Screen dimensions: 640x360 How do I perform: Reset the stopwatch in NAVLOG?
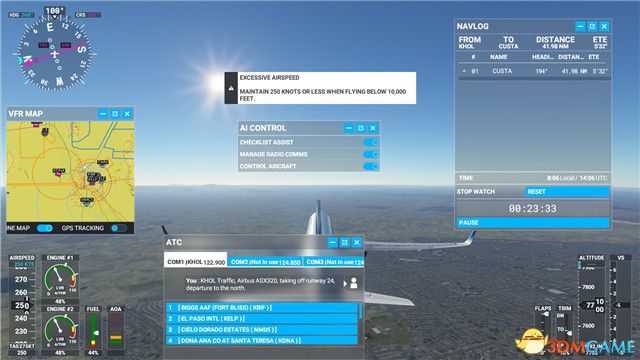[567, 191]
